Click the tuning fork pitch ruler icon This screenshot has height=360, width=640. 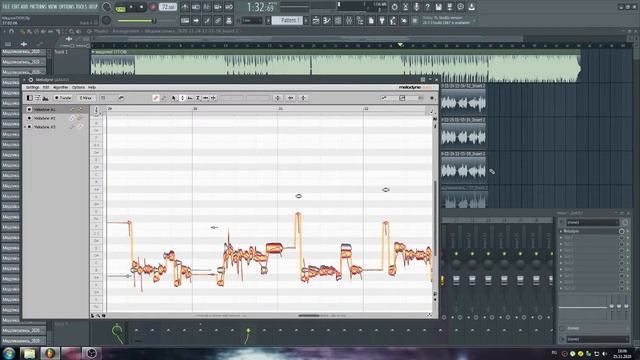pos(97,110)
